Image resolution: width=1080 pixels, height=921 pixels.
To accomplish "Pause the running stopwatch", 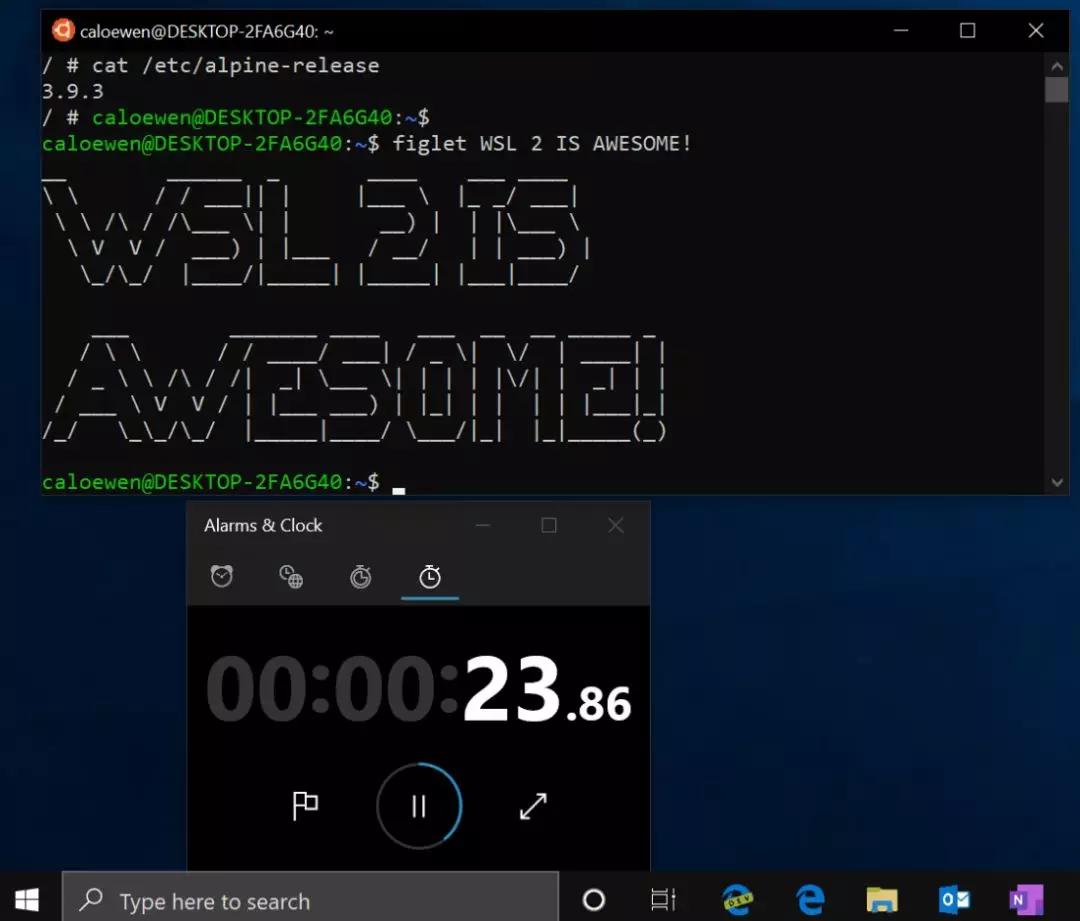I will (418, 806).
